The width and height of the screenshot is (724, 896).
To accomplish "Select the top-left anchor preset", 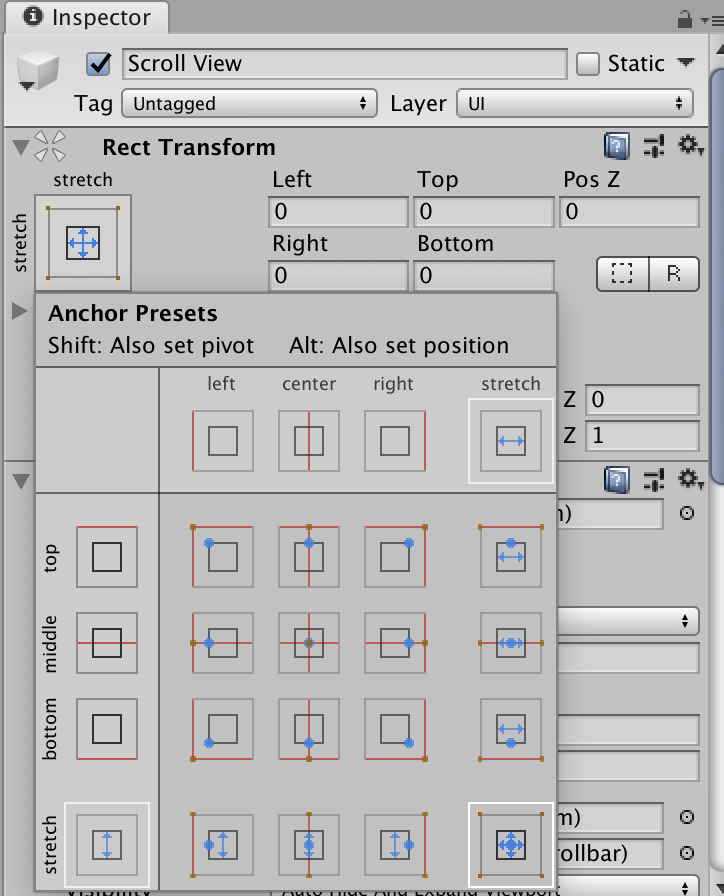I will (x=223, y=556).
